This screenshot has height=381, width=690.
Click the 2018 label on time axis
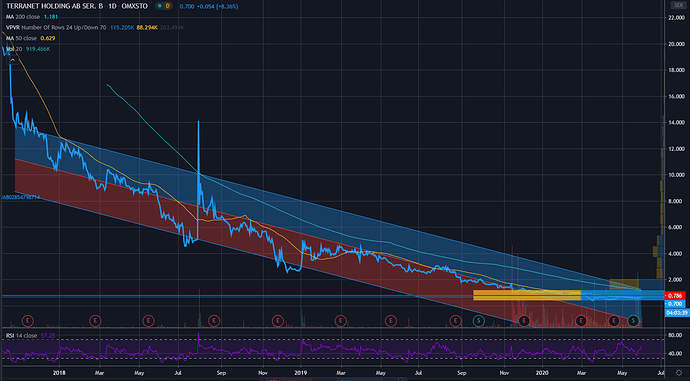pyautogui.click(x=59, y=373)
